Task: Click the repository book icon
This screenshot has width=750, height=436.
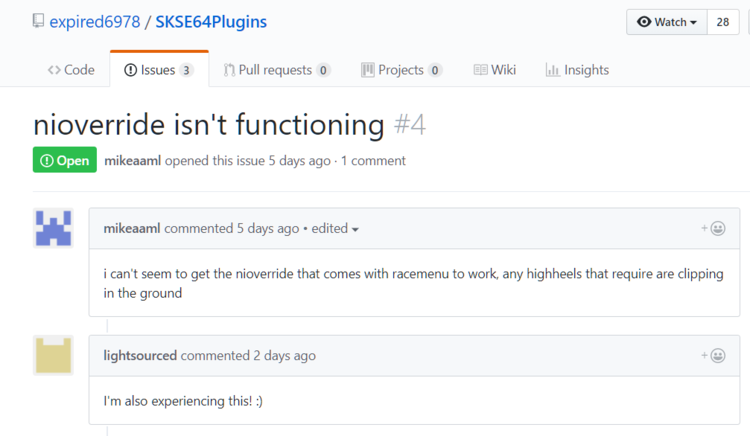Action: coord(38,21)
